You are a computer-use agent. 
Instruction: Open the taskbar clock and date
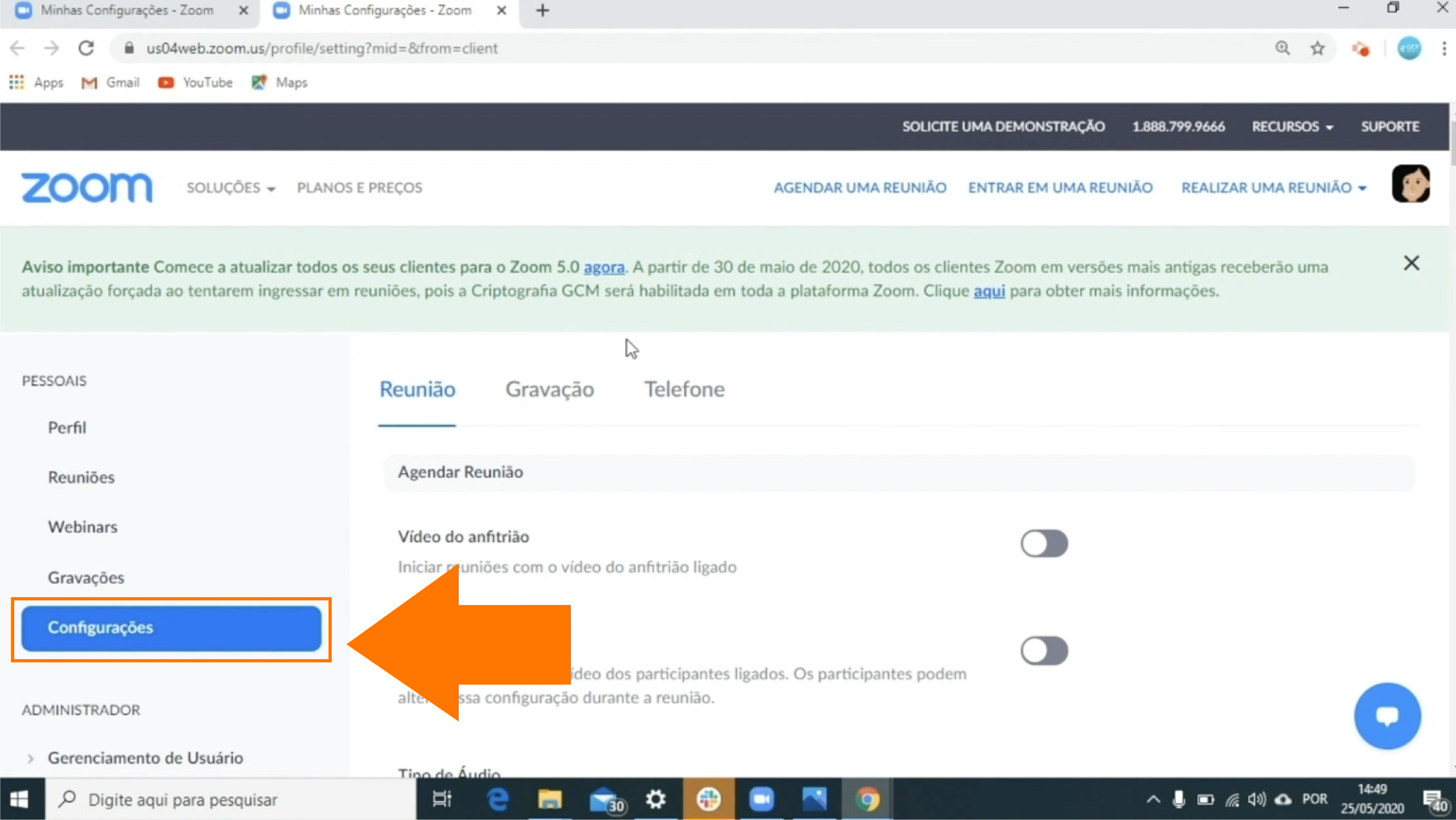(x=1372, y=799)
